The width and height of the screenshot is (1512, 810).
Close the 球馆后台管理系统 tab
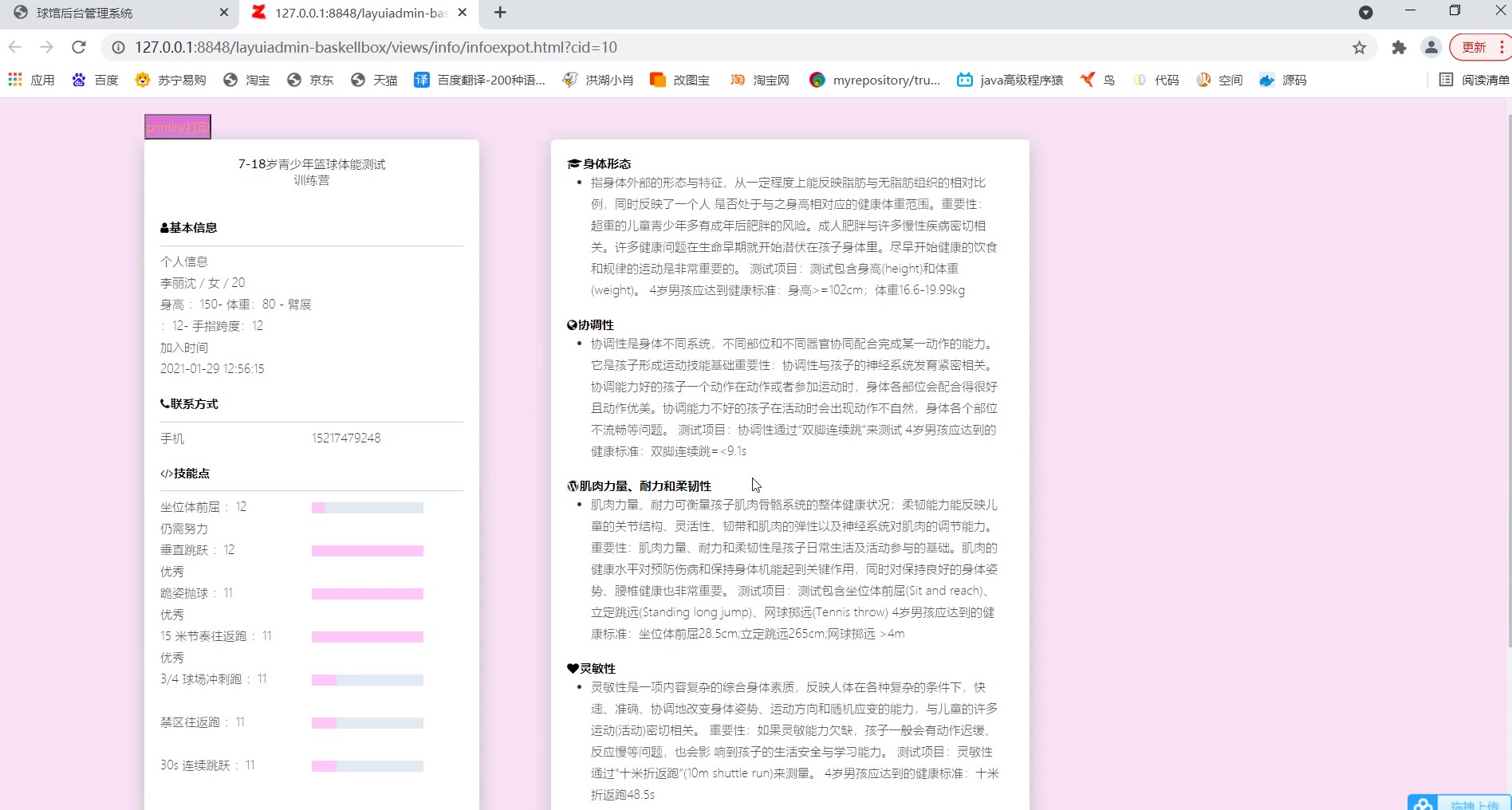[x=224, y=13]
